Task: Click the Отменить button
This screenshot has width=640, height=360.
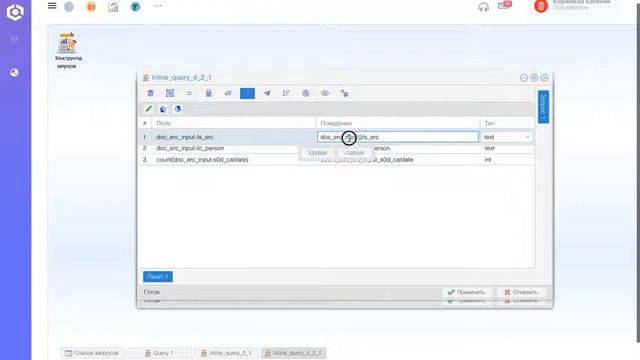Action: pyautogui.click(x=521, y=292)
